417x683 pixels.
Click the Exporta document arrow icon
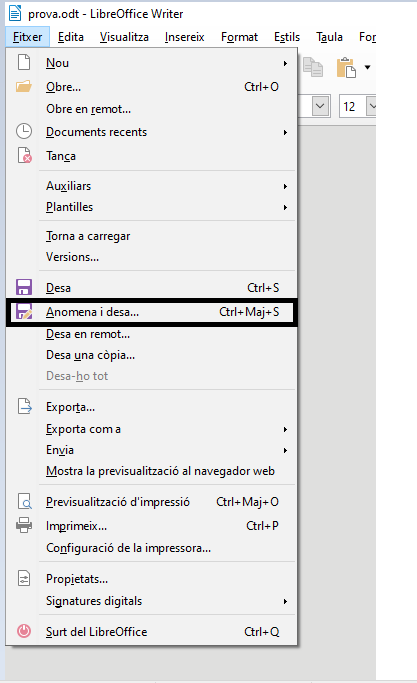[x=24, y=406]
